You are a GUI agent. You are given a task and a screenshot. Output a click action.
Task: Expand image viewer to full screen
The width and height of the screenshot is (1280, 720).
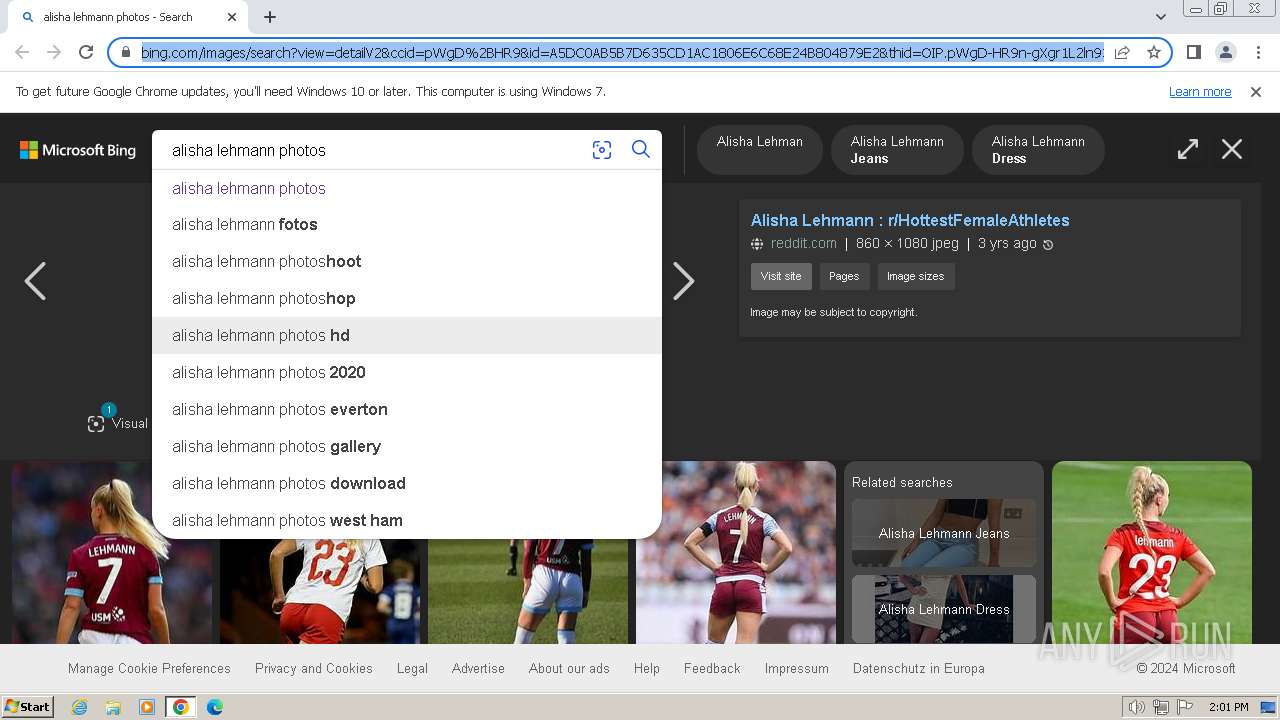(x=1188, y=150)
